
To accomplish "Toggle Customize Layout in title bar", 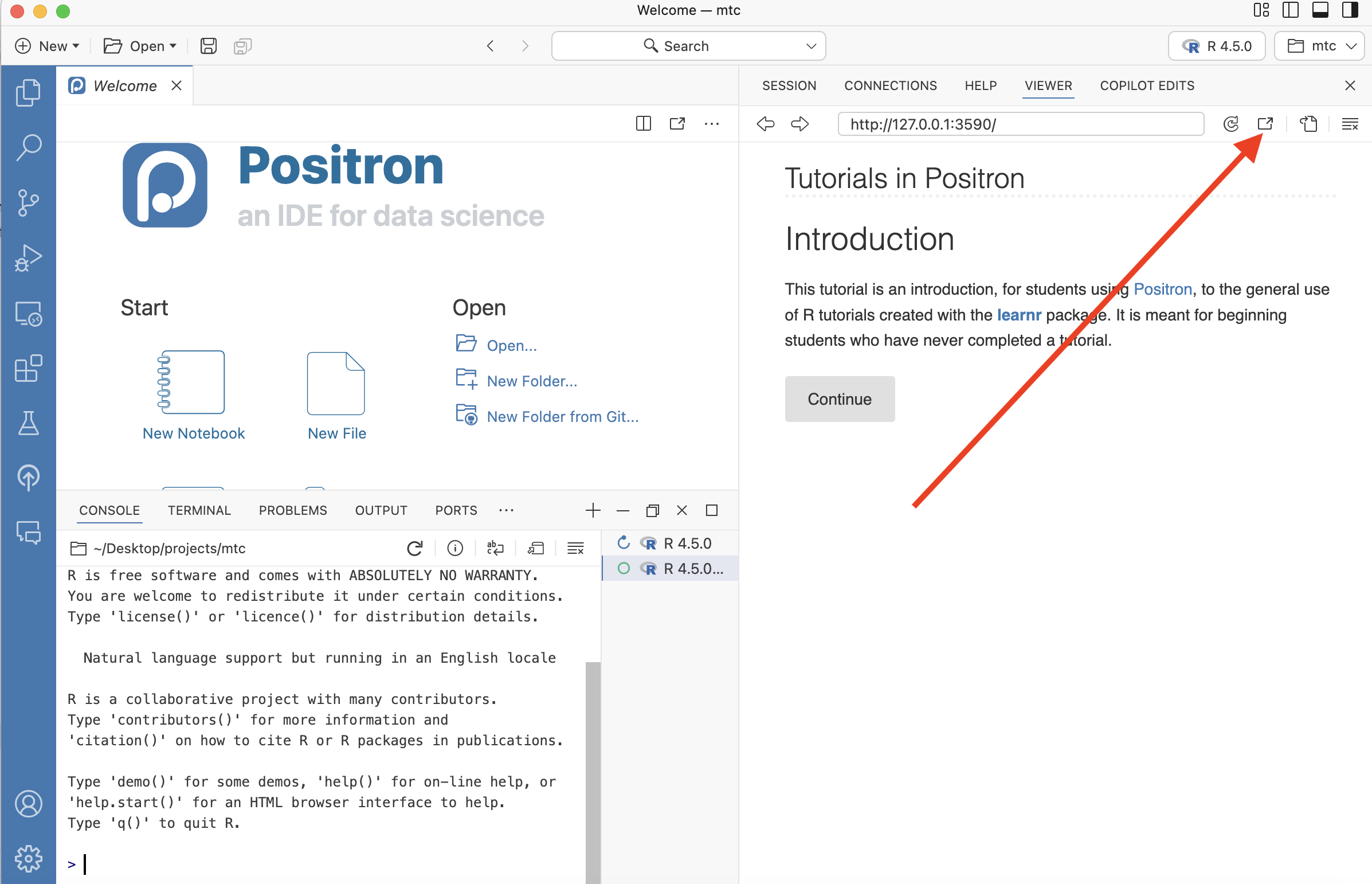I will (1261, 10).
